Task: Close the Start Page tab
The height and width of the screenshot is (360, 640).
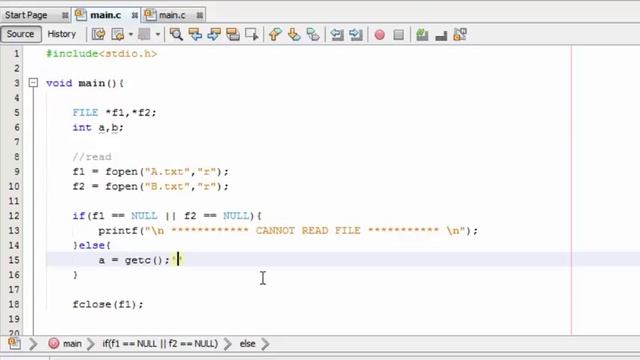Action: [65, 16]
